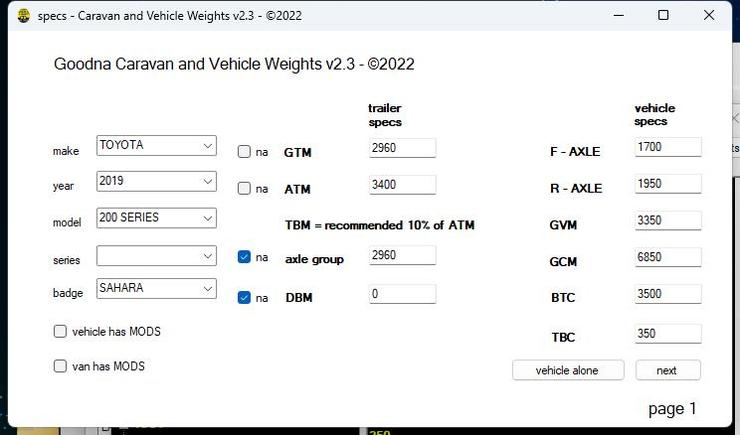Click the F - AXLE input field
The height and width of the screenshot is (435, 740).
[x=667, y=147]
